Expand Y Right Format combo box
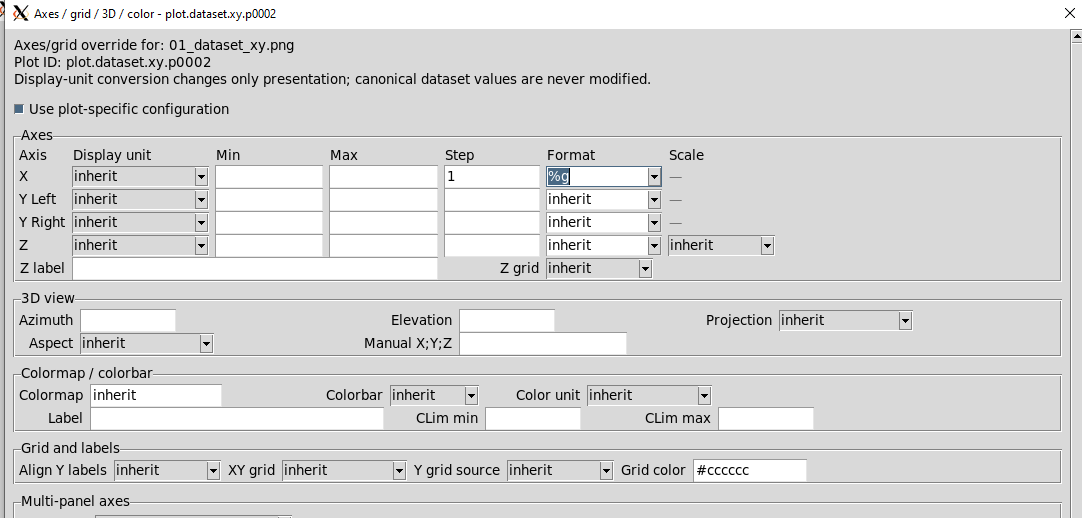 (654, 222)
